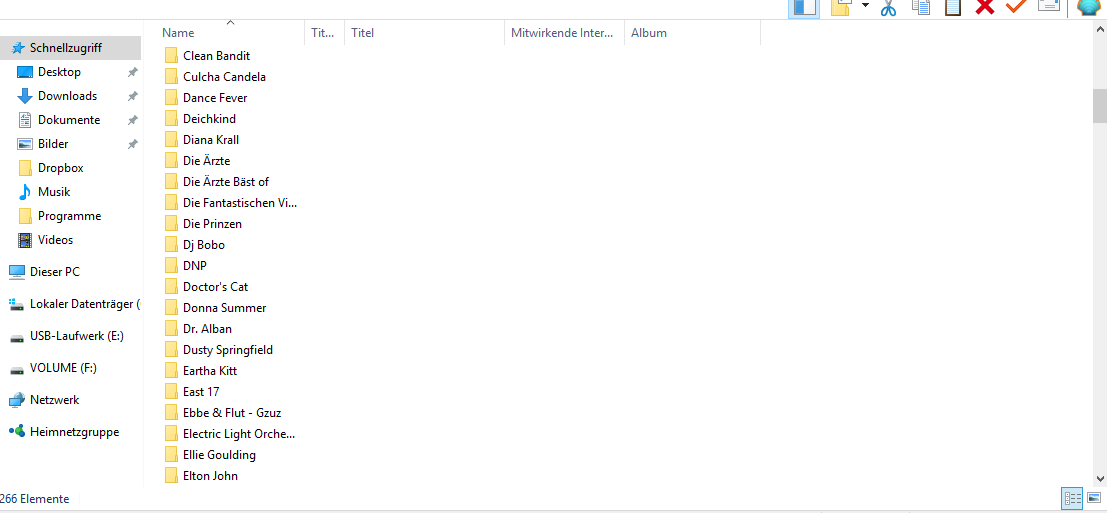Sort by the Name column header
Screen dimensions: 1107x513
pyautogui.click(x=178, y=33)
